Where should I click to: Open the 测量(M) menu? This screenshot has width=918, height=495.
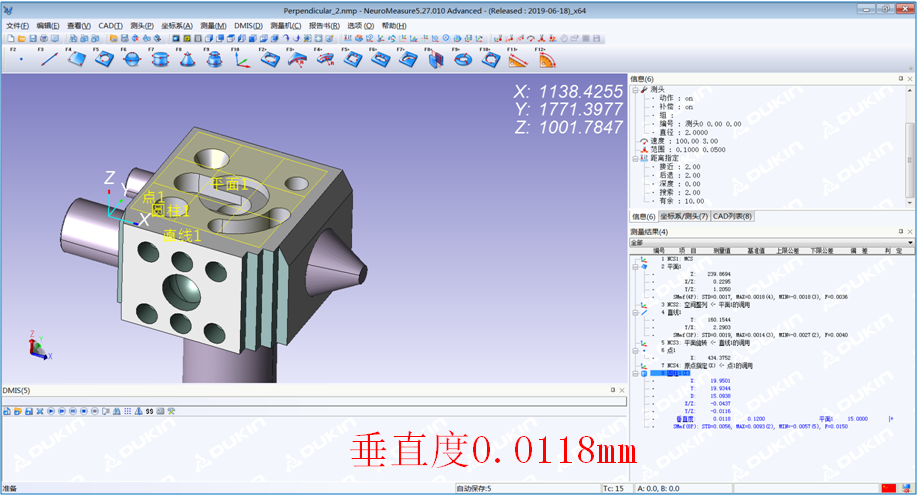click(213, 26)
